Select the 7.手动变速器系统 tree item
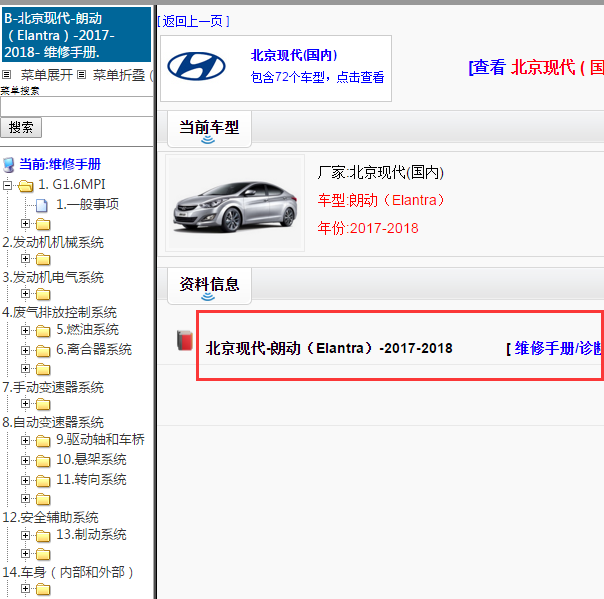 [53, 387]
